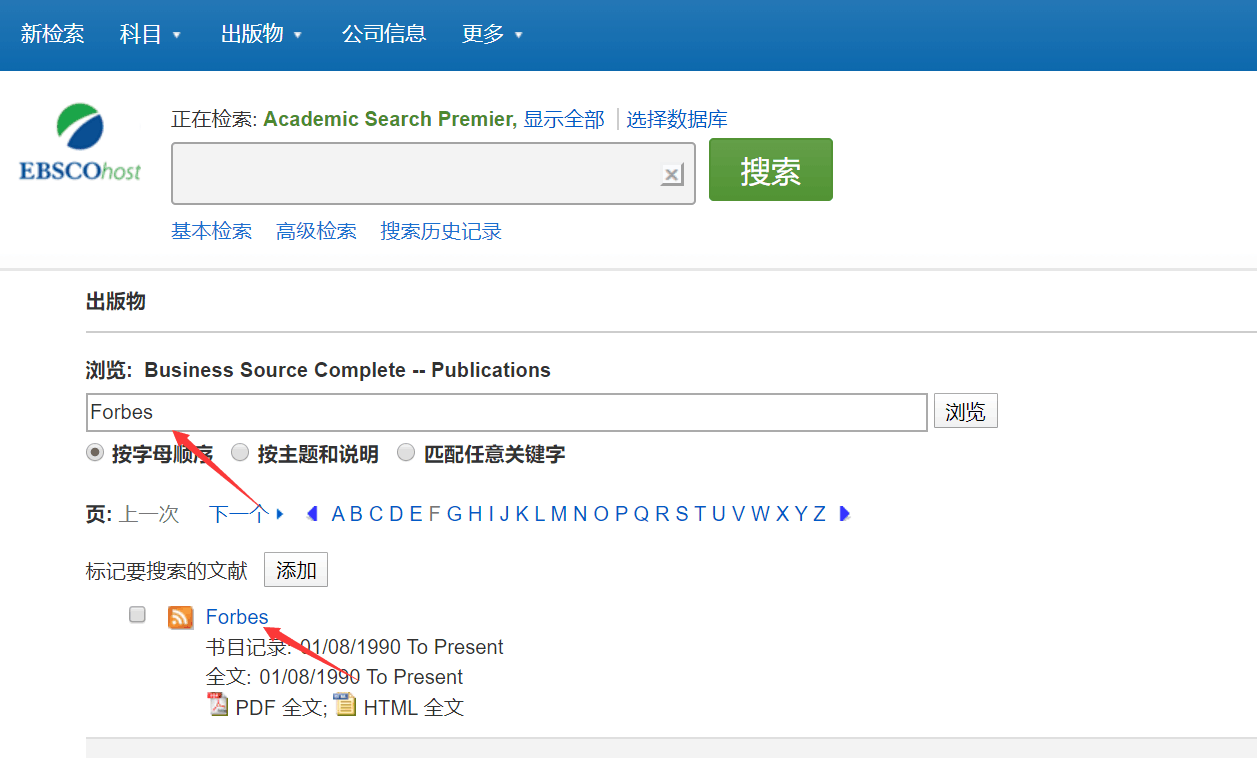
Task: Expand the 出版物 dropdown menu
Action: 262,34
